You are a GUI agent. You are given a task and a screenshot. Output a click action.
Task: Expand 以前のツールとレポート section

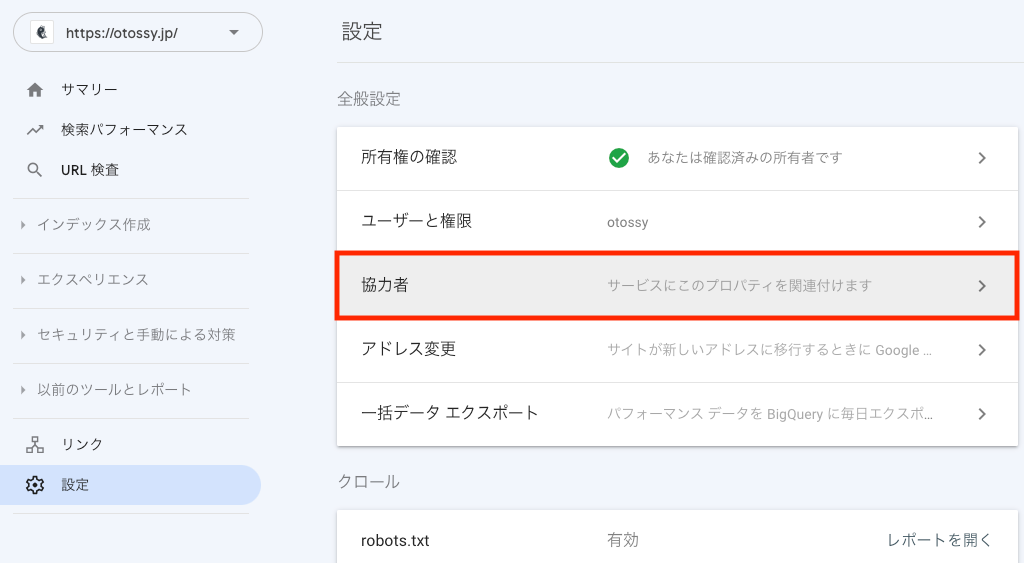point(113,389)
